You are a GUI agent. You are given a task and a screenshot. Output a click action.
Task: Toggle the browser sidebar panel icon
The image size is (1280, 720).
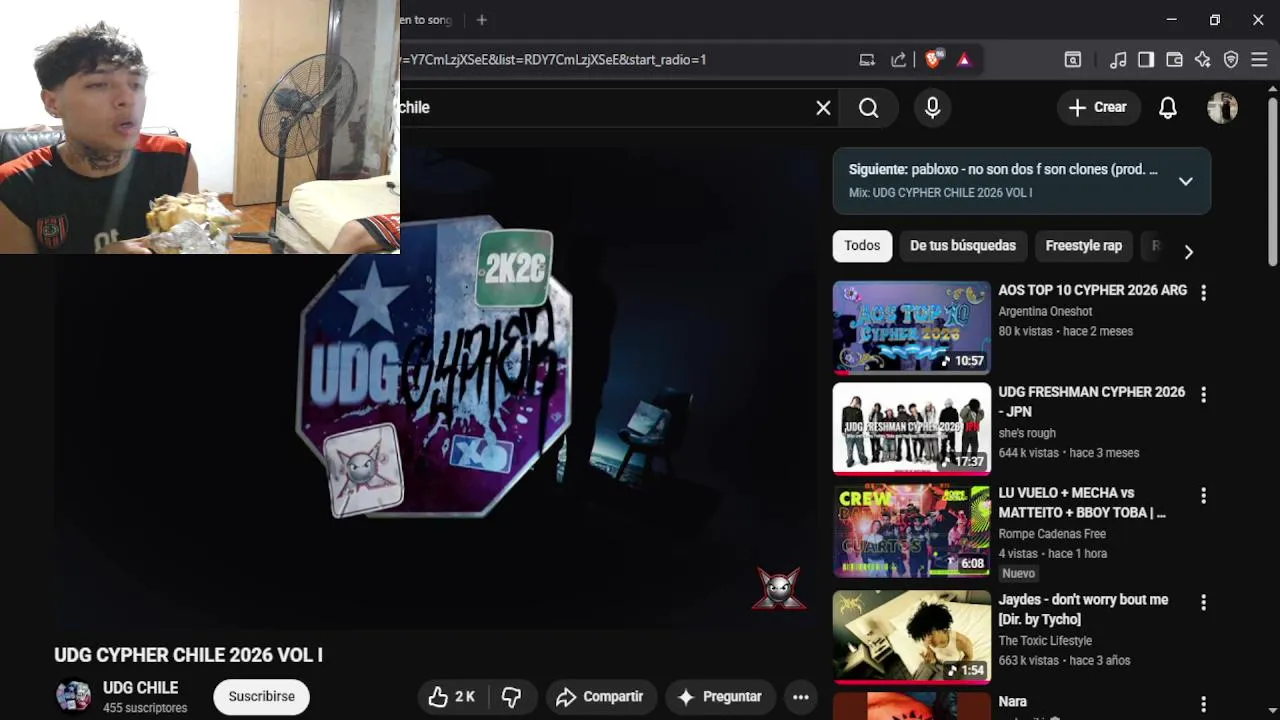[1146, 60]
